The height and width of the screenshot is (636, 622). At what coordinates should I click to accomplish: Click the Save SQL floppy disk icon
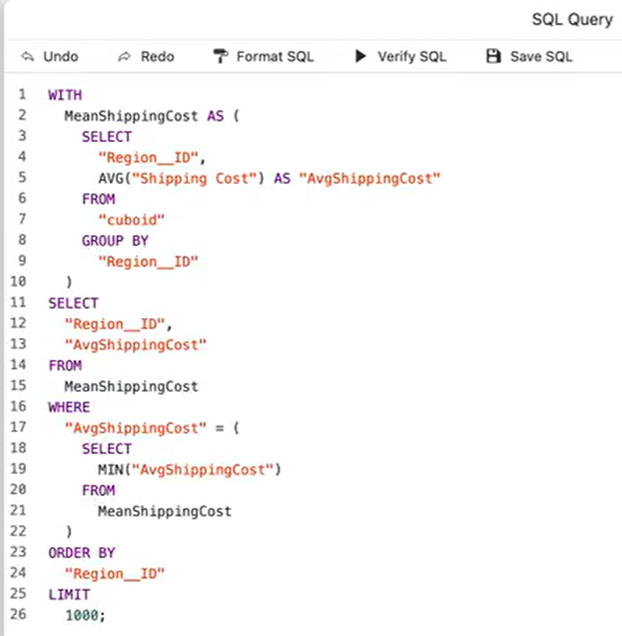[x=492, y=57]
